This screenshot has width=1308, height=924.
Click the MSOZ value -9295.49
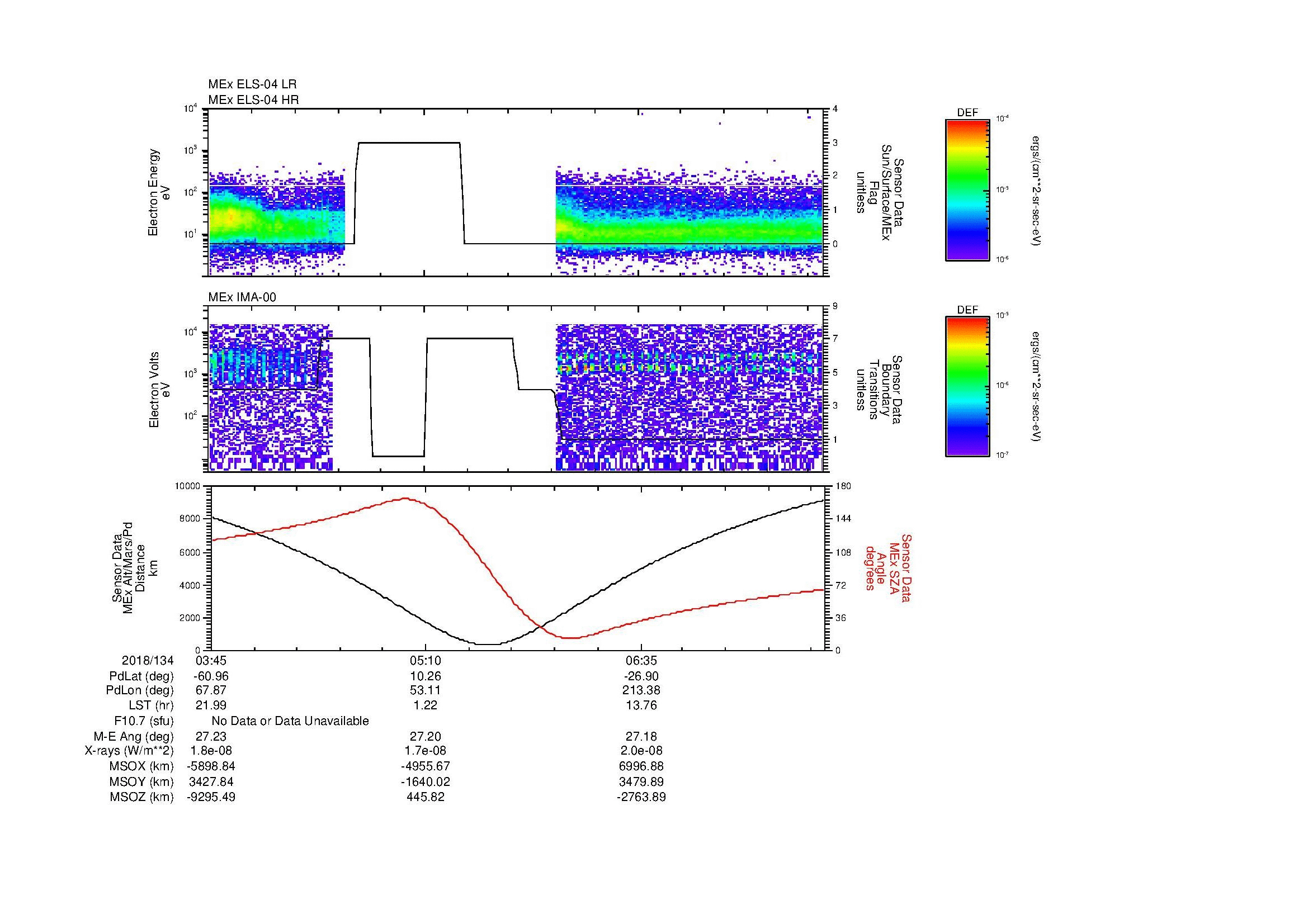click(211, 797)
